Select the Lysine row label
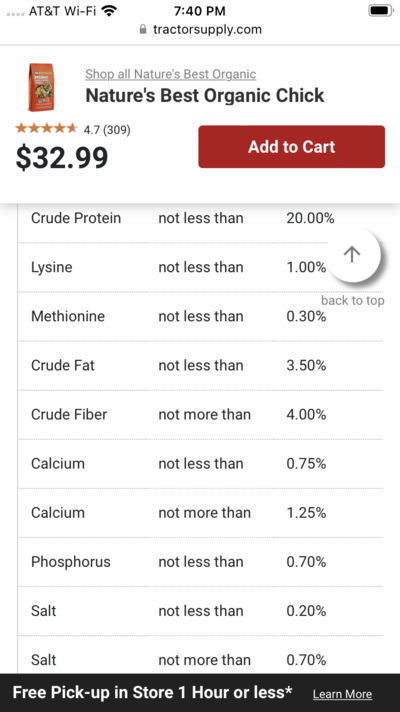 point(52,267)
